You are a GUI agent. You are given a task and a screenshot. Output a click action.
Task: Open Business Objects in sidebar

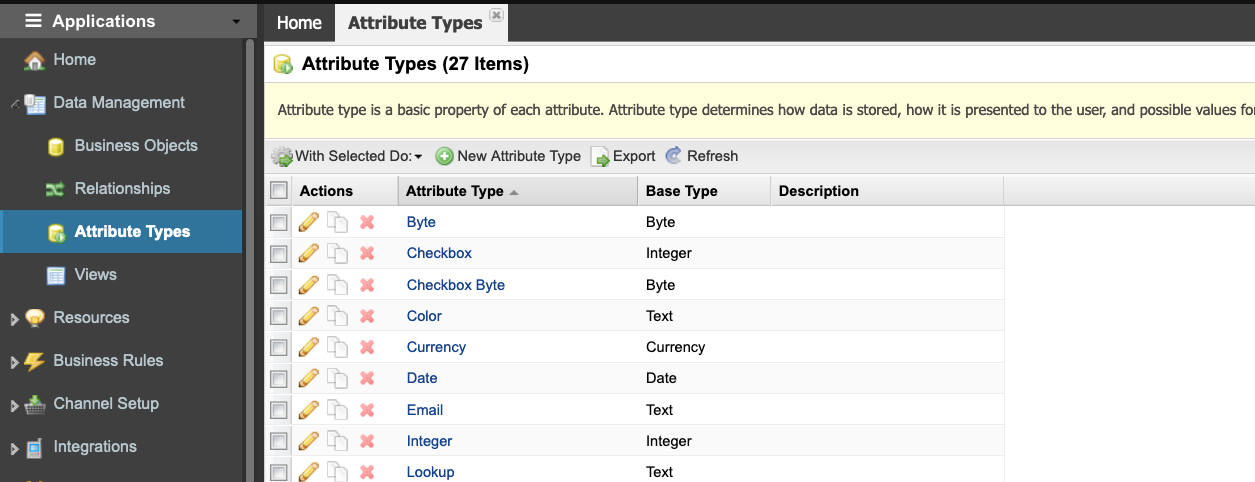136,145
